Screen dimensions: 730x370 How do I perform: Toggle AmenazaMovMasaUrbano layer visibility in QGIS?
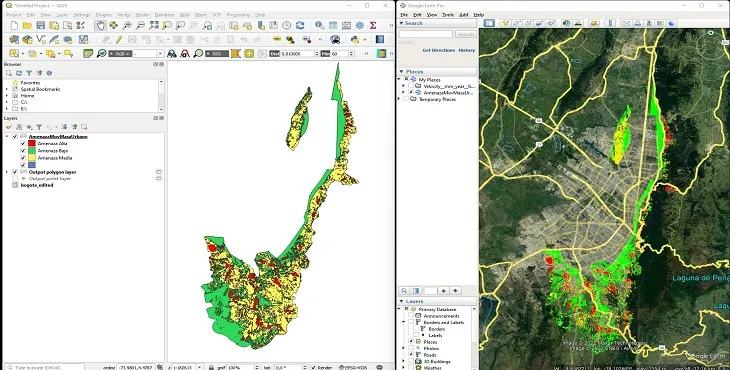coord(15,137)
